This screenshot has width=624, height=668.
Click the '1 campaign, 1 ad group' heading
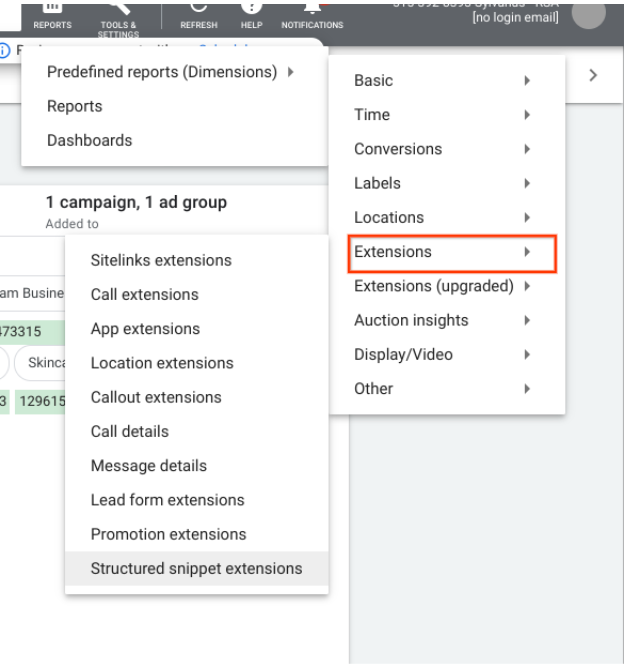pyautogui.click(x=136, y=202)
